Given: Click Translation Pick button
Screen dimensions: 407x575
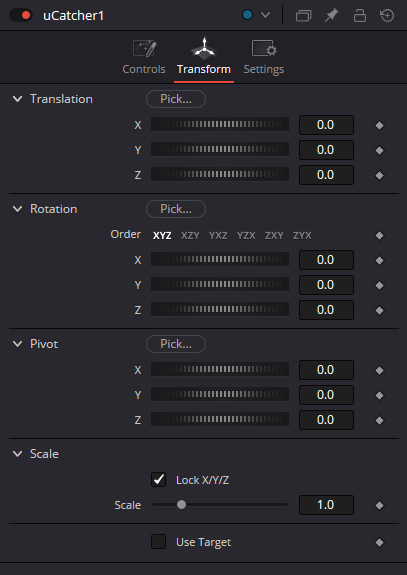Looking at the screenshot, I should click(176, 99).
